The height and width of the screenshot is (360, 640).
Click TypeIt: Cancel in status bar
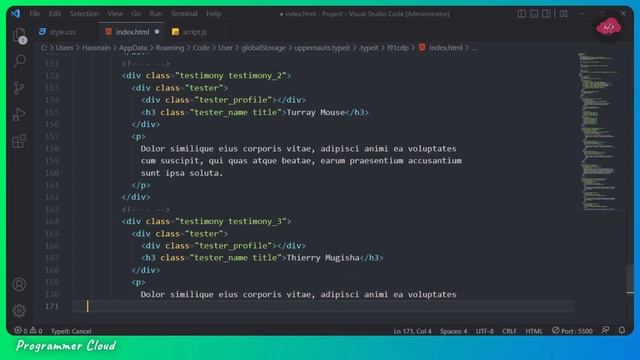click(71, 331)
